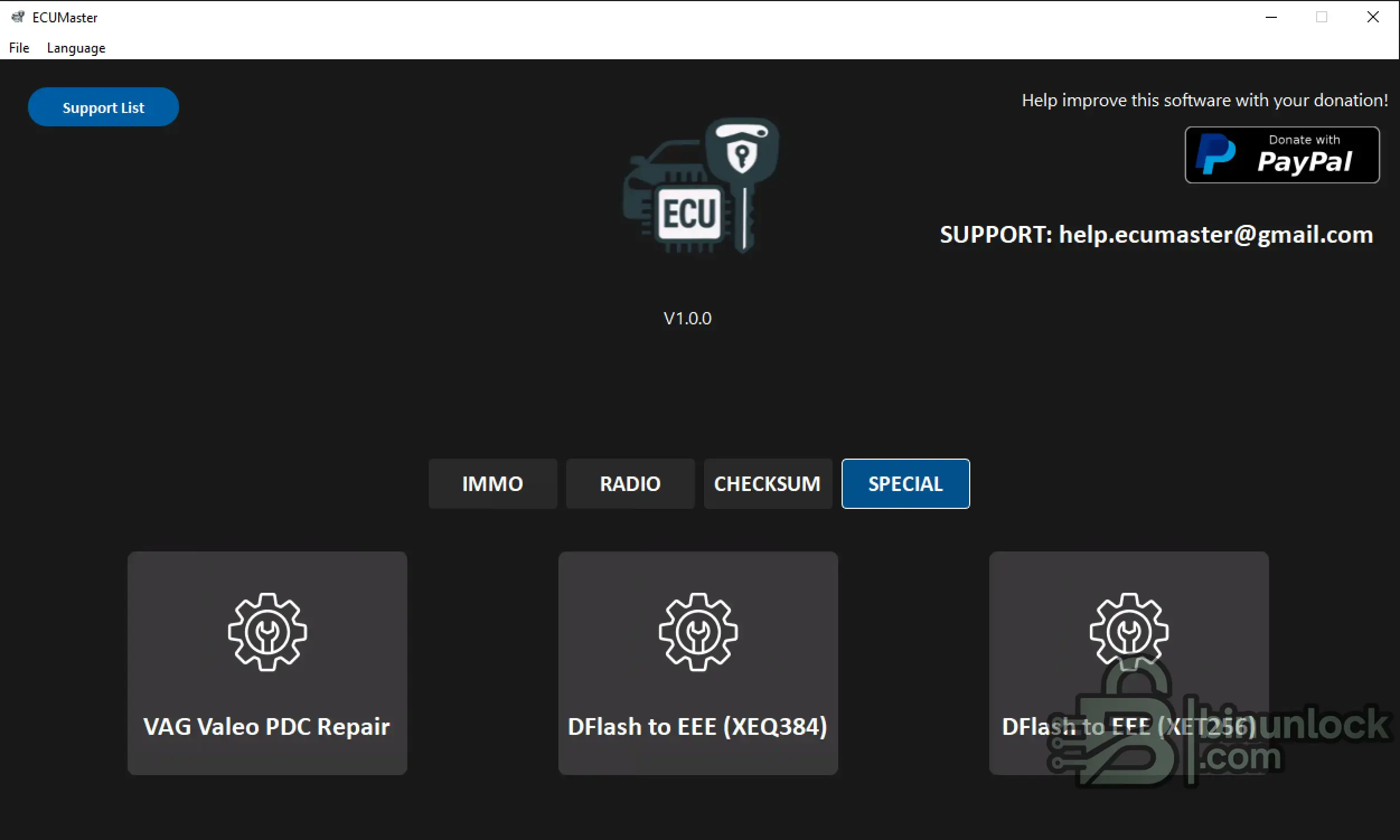This screenshot has width=1400, height=840.
Task: Click the gear icon above DFlash to EEE (XEQ384)
Action: pyautogui.click(x=698, y=632)
